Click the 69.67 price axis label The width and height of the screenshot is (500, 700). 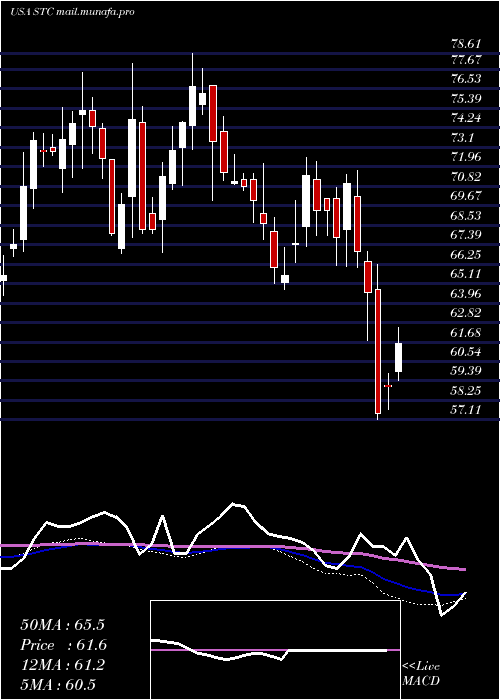[466, 196]
